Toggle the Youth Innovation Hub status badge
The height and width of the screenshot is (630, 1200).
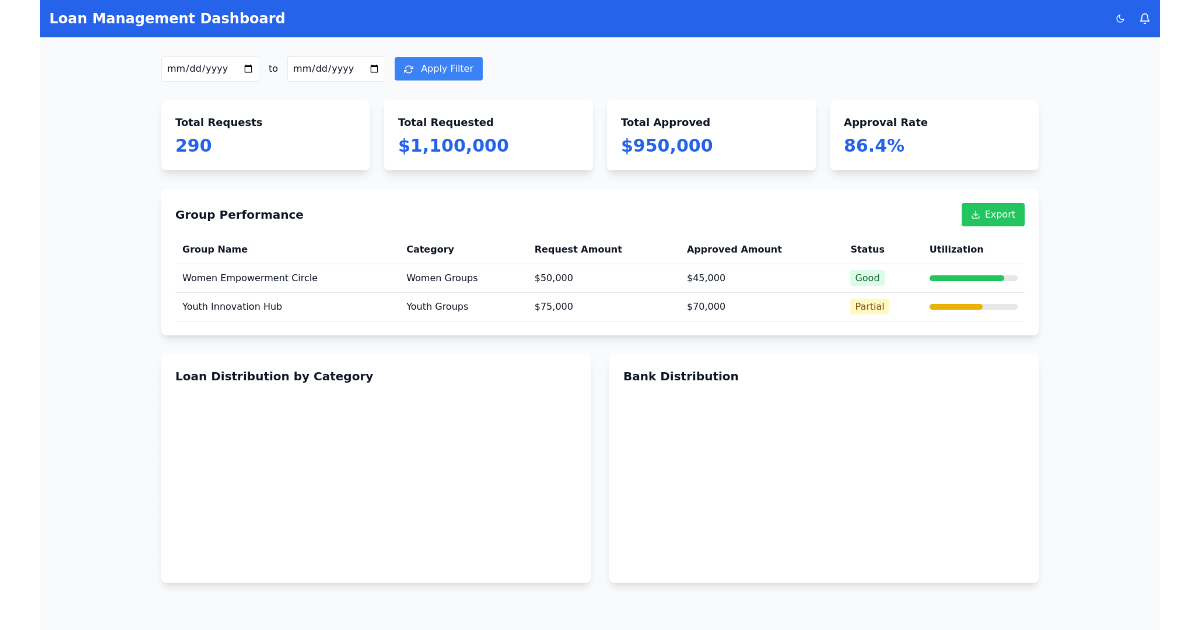point(869,306)
